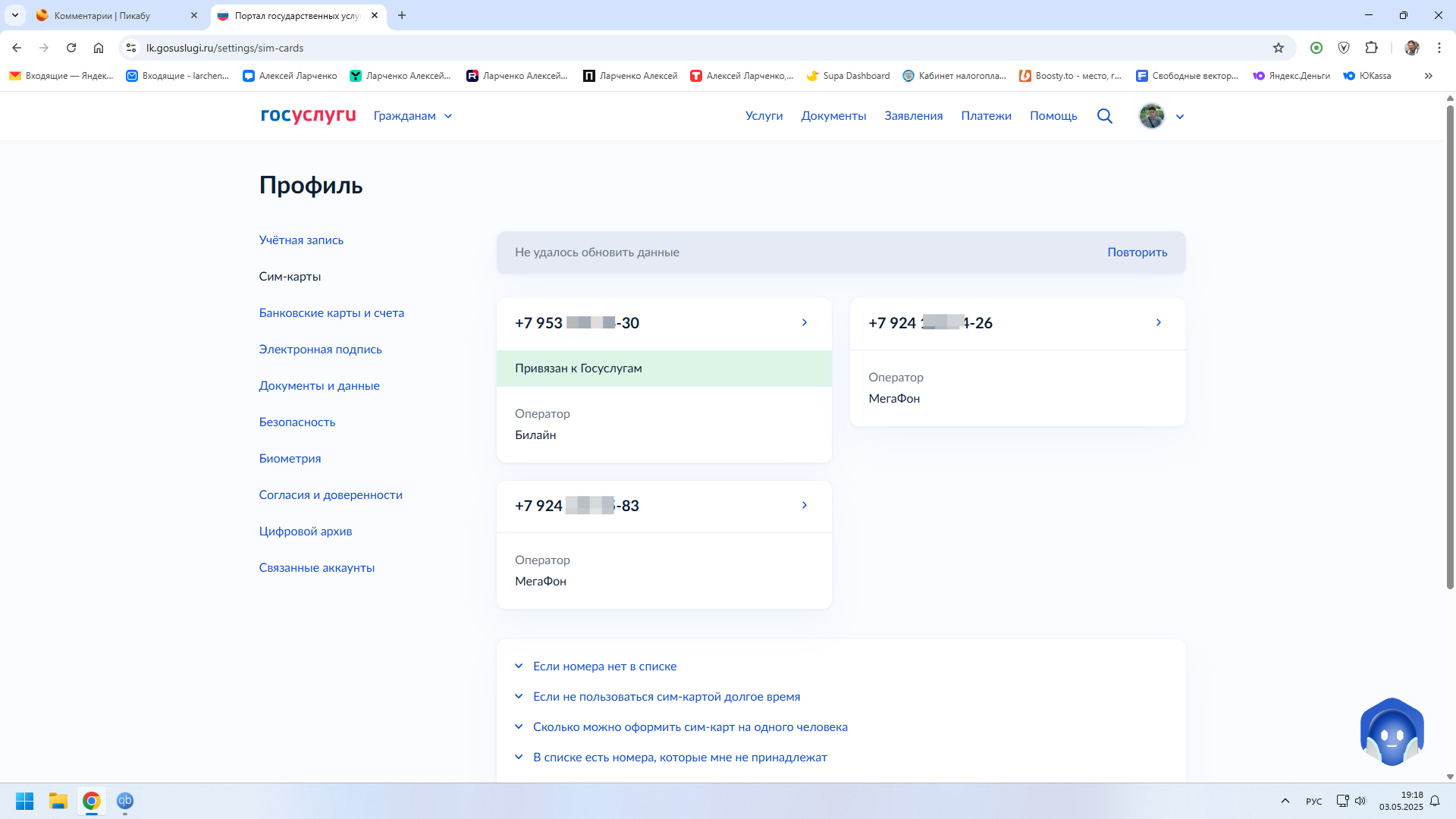Click the user profile avatar
1456x819 pixels.
click(x=1151, y=116)
